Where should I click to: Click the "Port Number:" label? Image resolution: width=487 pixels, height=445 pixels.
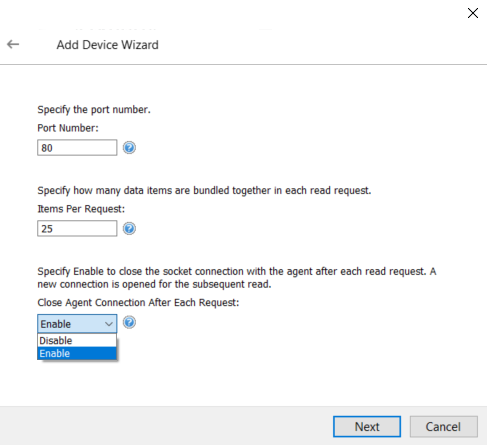click(x=68, y=128)
